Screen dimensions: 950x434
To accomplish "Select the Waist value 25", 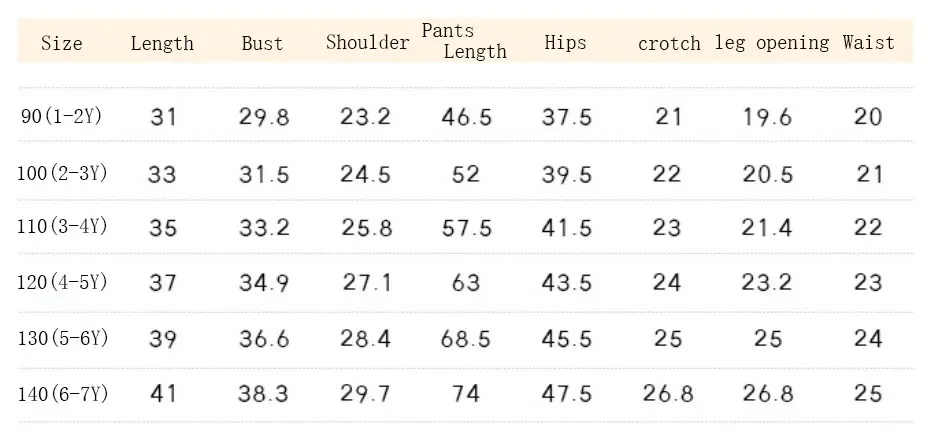I will tap(868, 393).
